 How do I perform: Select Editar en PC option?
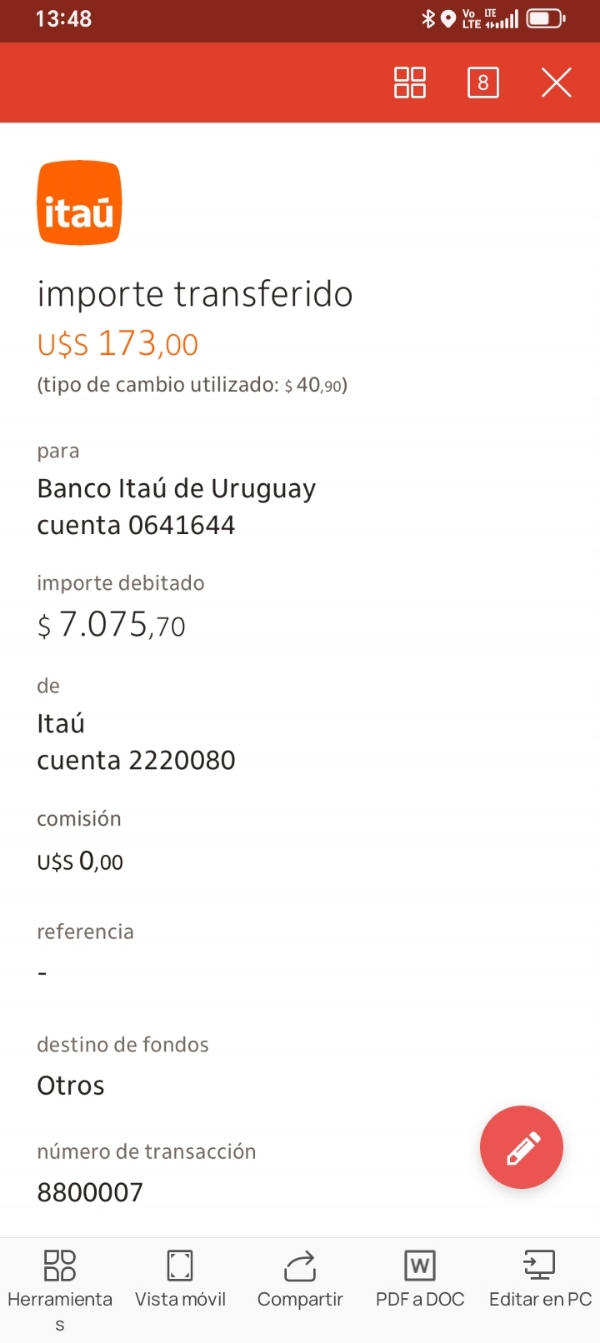tap(540, 1280)
